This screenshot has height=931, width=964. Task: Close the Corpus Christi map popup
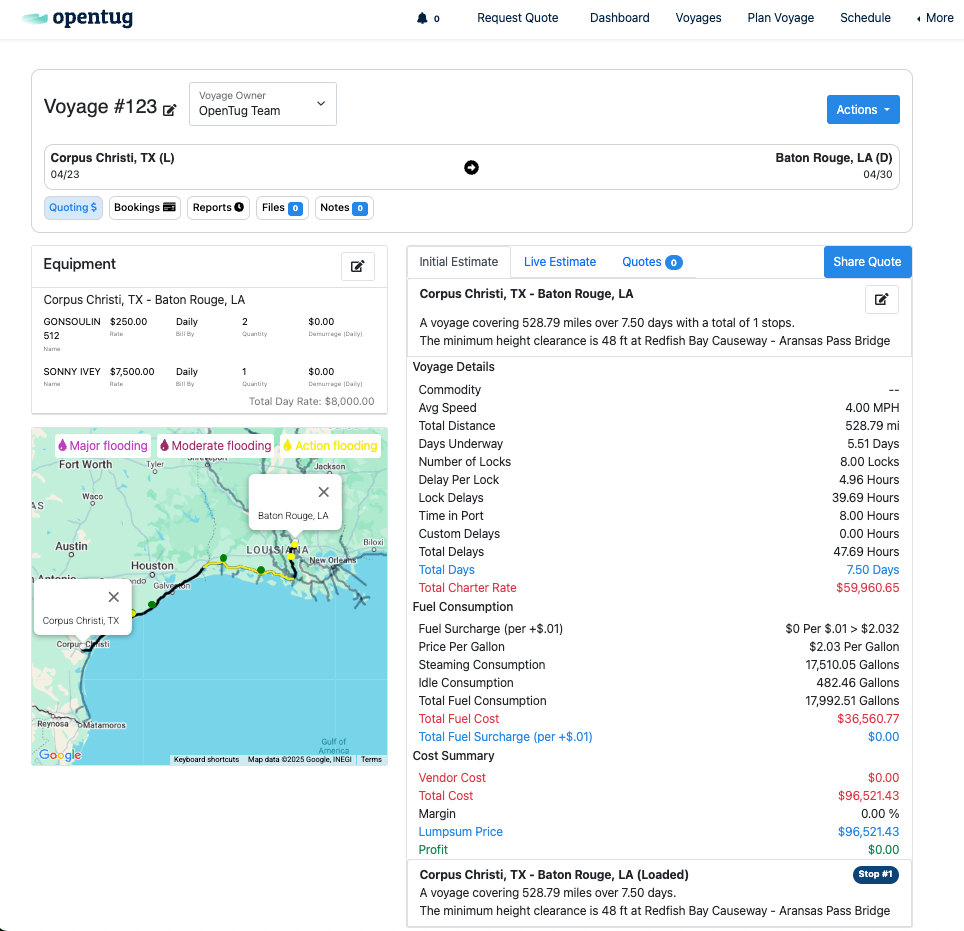pos(114,597)
